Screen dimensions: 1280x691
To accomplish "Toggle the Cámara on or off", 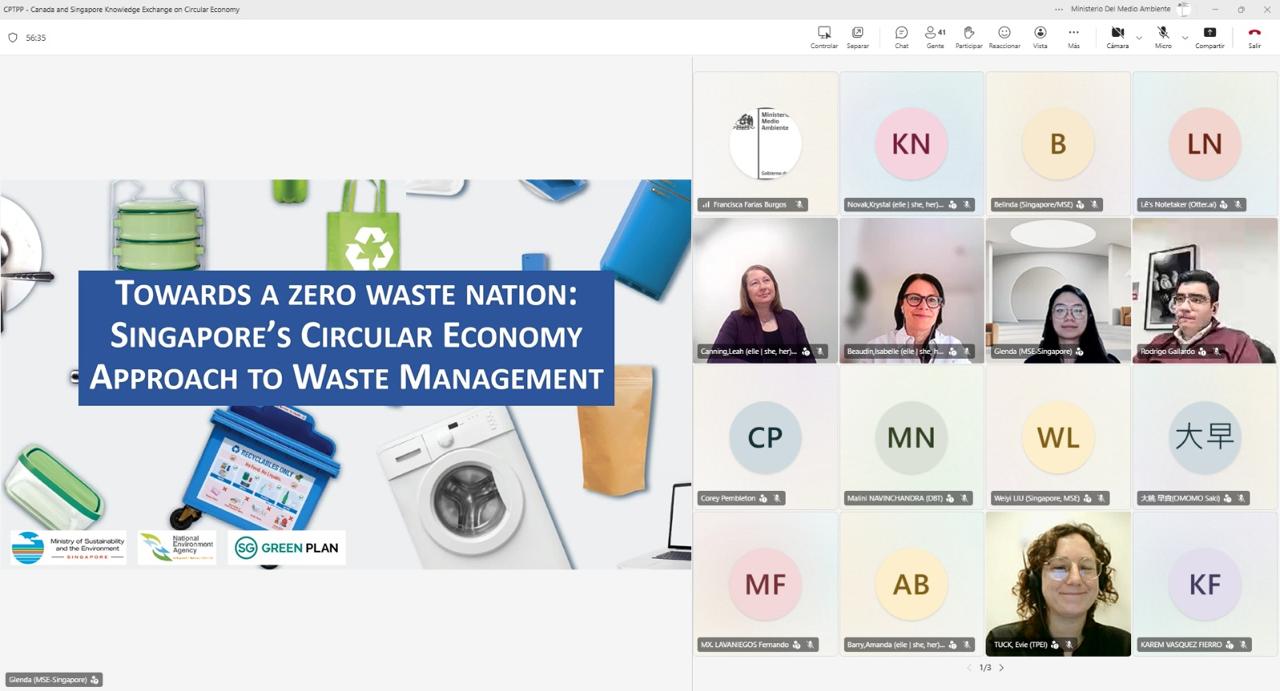I will point(1117,37).
